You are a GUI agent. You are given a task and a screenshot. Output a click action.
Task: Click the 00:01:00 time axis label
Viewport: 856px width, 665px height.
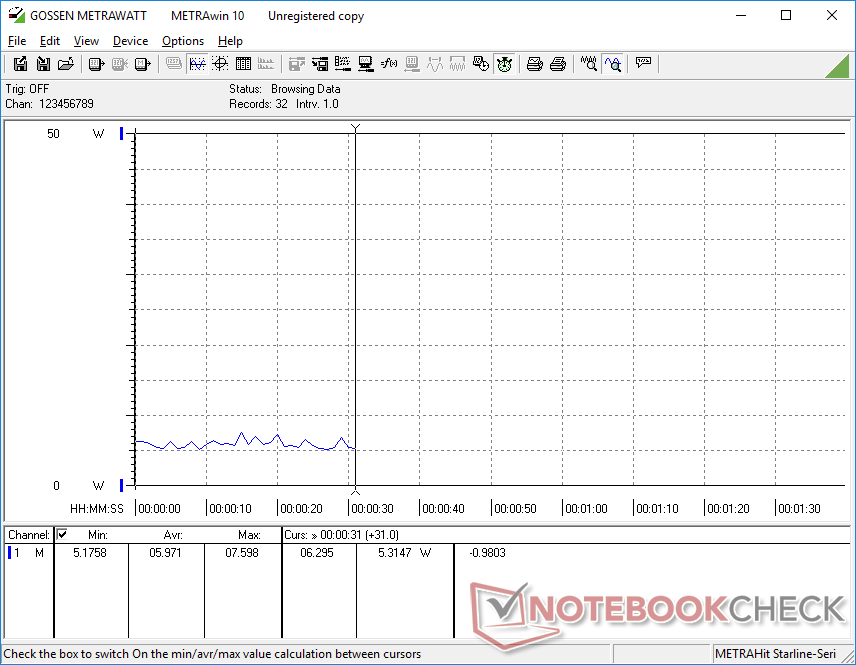[x=586, y=508]
